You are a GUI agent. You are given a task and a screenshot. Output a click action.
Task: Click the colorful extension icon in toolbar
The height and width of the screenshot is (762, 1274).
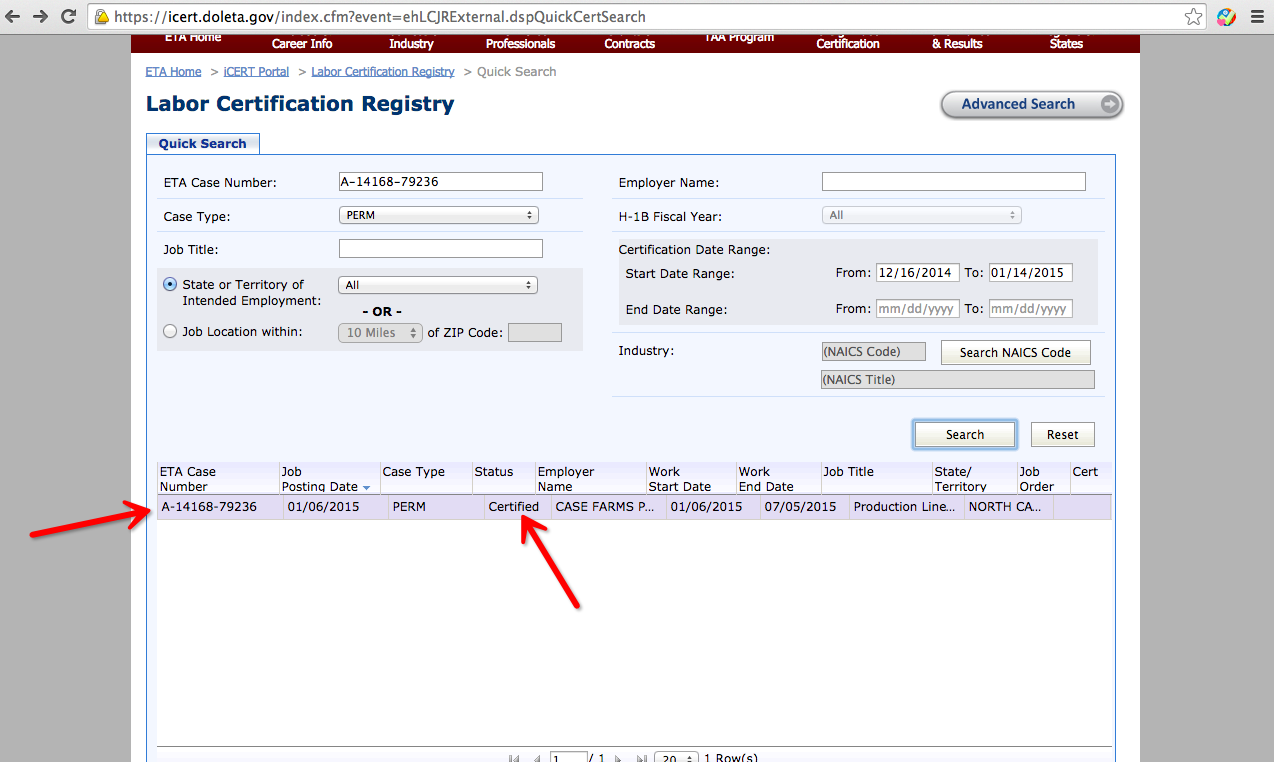click(1226, 17)
